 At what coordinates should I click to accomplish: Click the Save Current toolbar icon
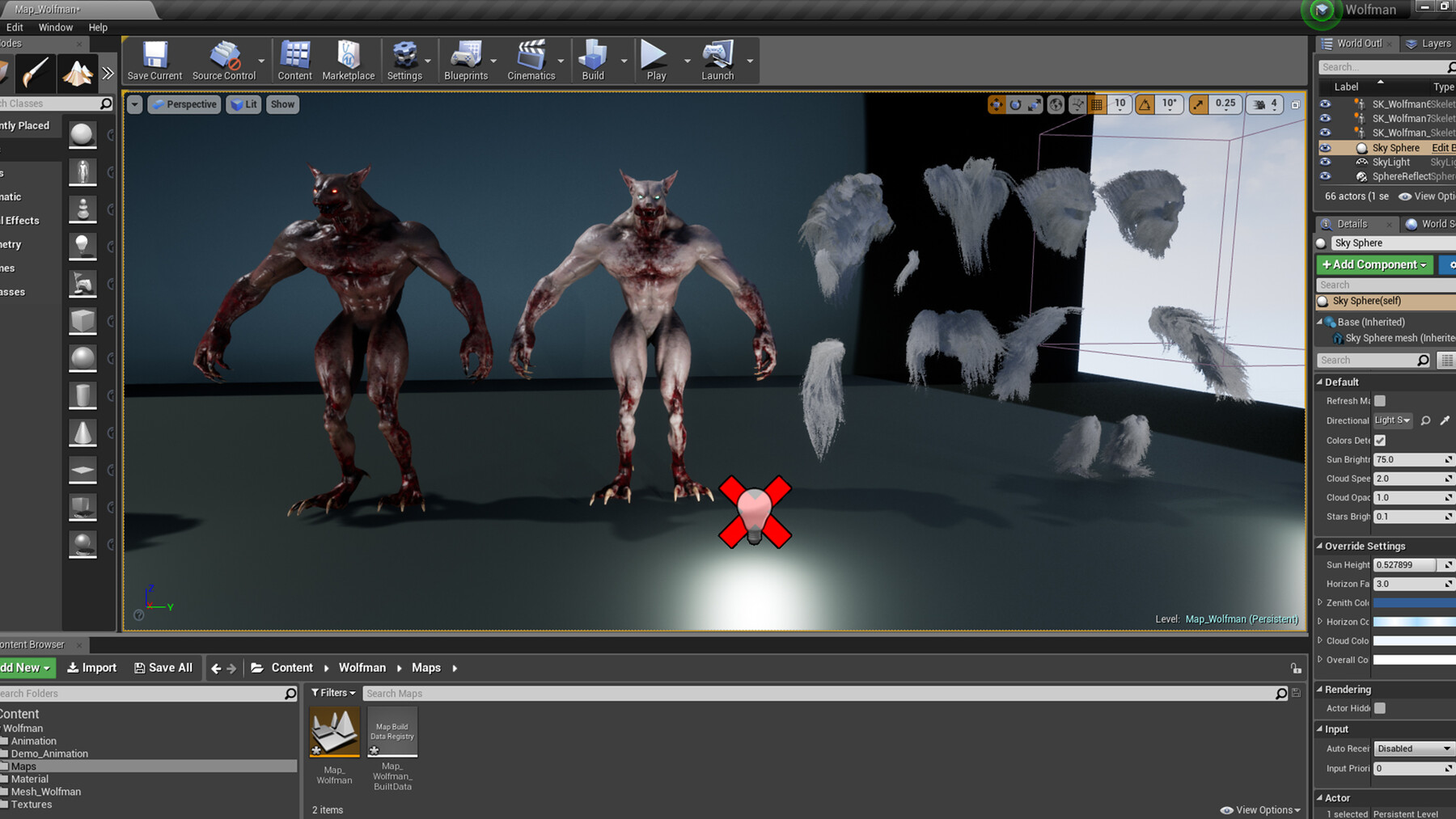click(154, 61)
